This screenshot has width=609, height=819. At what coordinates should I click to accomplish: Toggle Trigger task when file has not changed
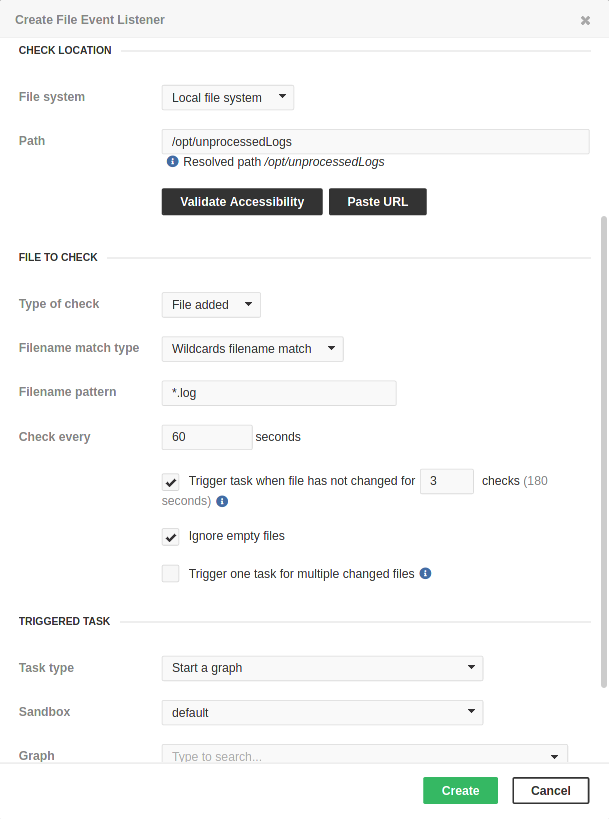tap(171, 482)
